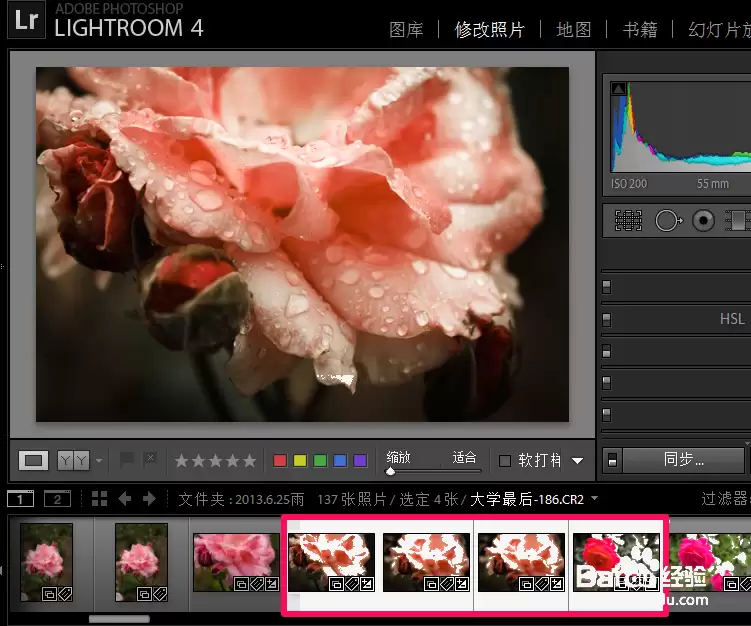751x626 pixels.
Task: Select the magenta rose thumbnail at filmstrip end
Action: 710,563
